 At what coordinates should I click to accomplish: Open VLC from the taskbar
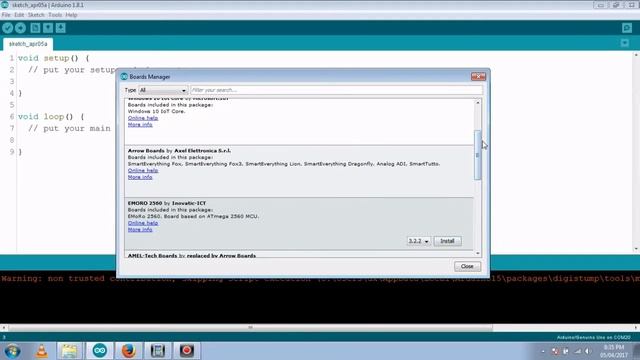click(41, 351)
